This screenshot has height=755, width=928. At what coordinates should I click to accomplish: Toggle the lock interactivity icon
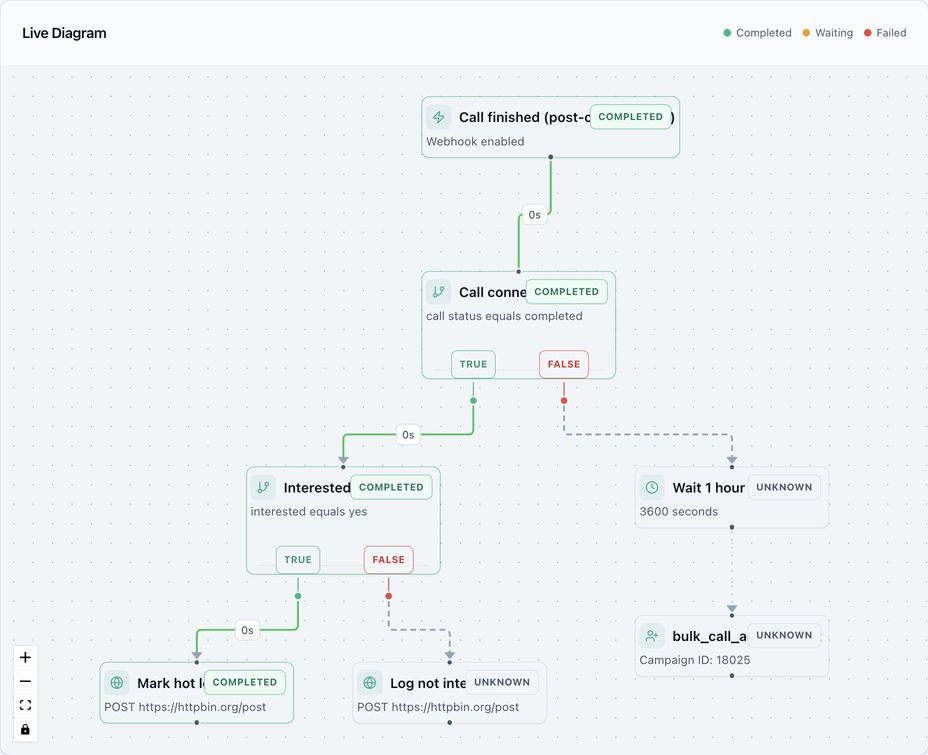click(25, 729)
